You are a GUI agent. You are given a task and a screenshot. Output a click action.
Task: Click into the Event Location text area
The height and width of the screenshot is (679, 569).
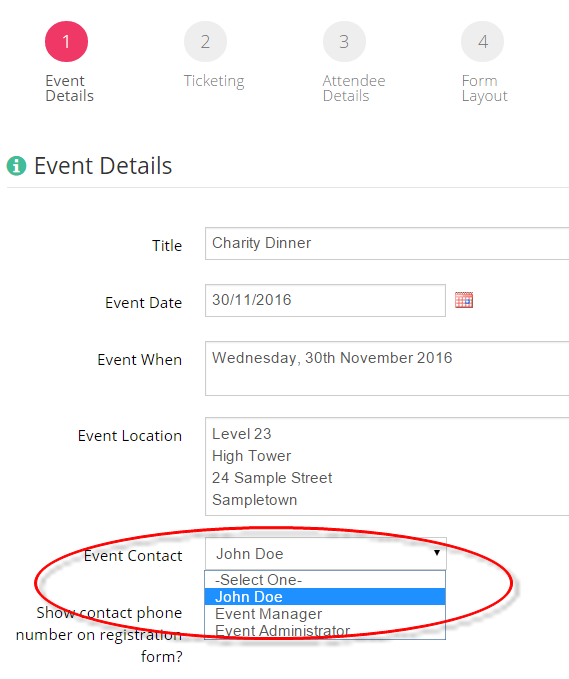(387, 466)
